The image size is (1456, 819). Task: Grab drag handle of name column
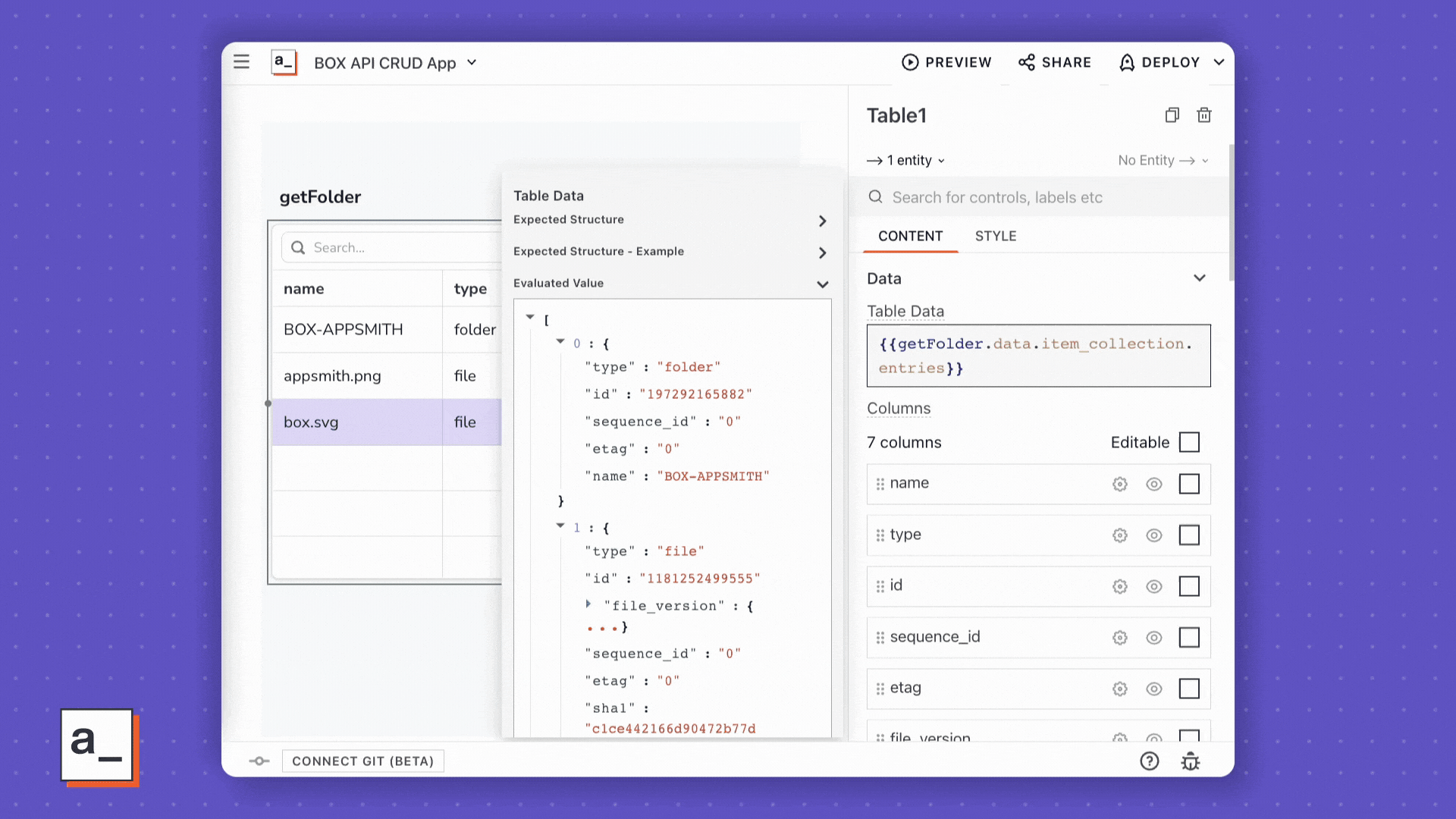pos(880,484)
